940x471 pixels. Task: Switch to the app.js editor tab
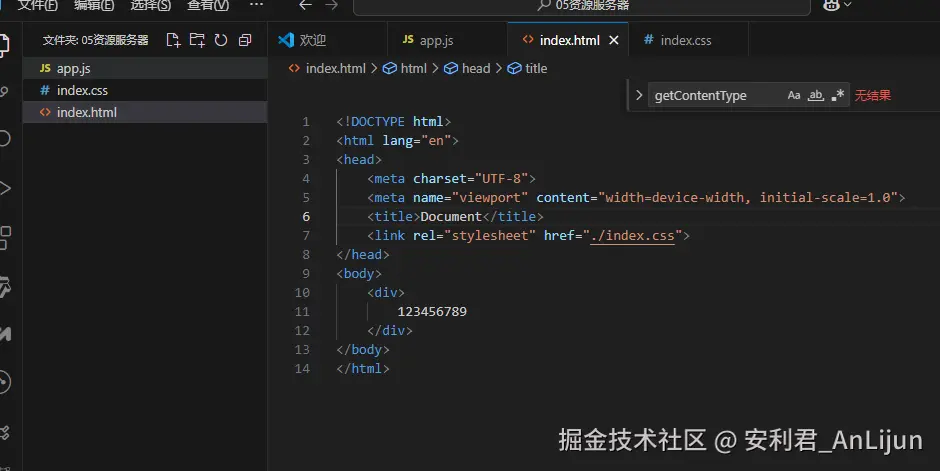[447, 40]
